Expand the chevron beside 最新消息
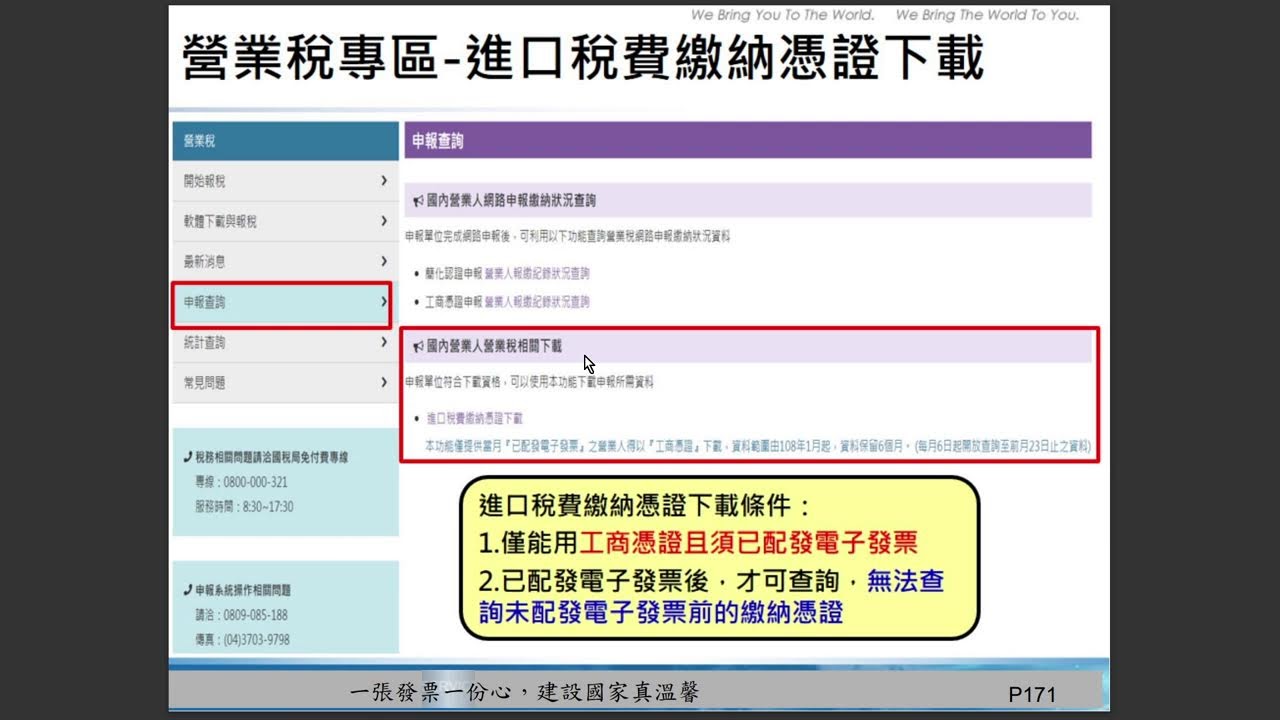This screenshot has height=720, width=1280. pyautogui.click(x=384, y=261)
